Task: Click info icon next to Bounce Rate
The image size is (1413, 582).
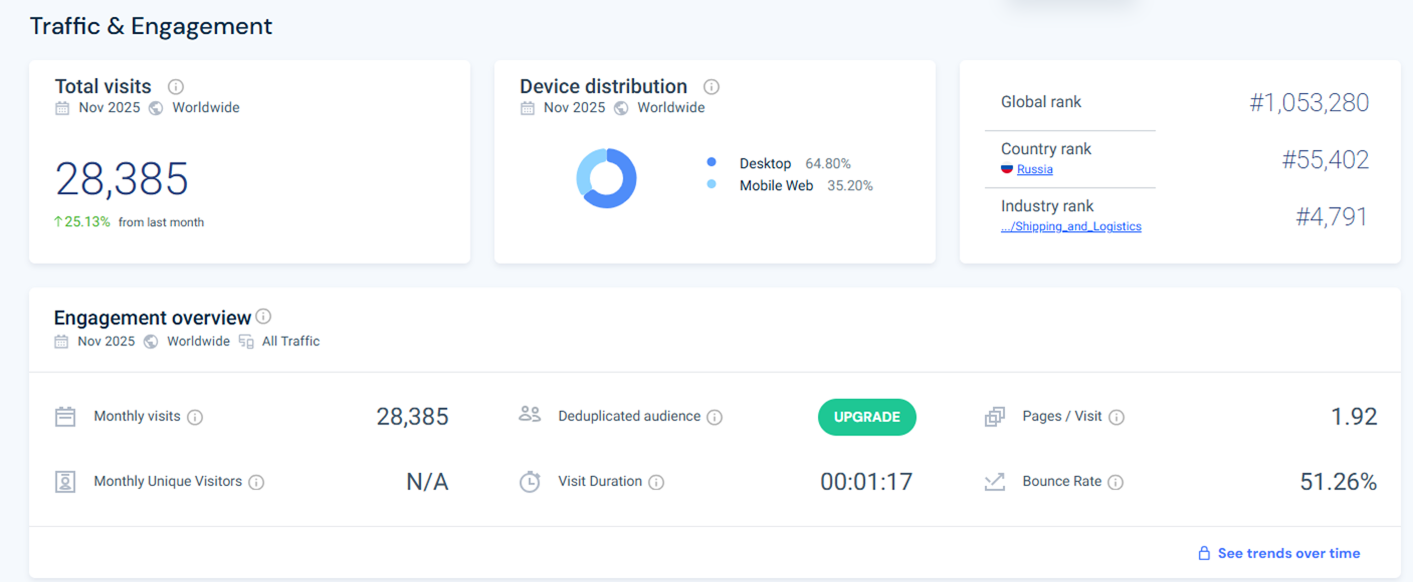Action: coord(1115,482)
